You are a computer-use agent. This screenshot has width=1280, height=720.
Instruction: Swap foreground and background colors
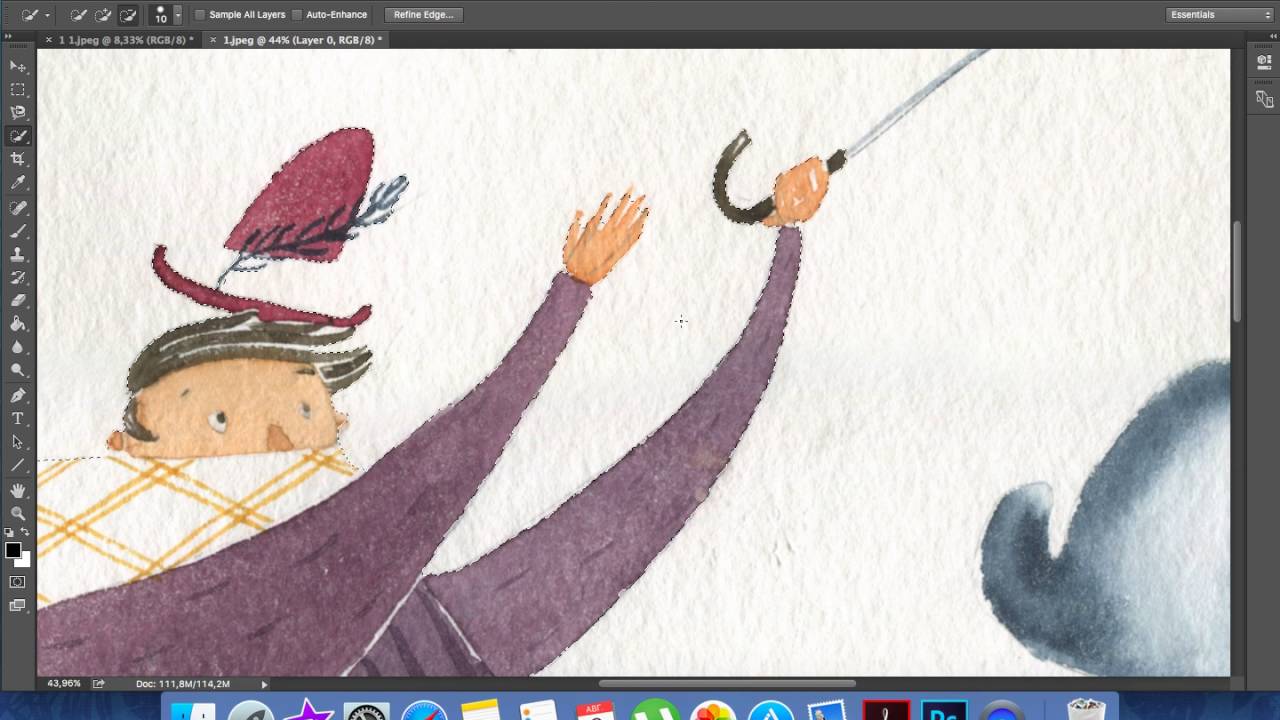pos(25,533)
